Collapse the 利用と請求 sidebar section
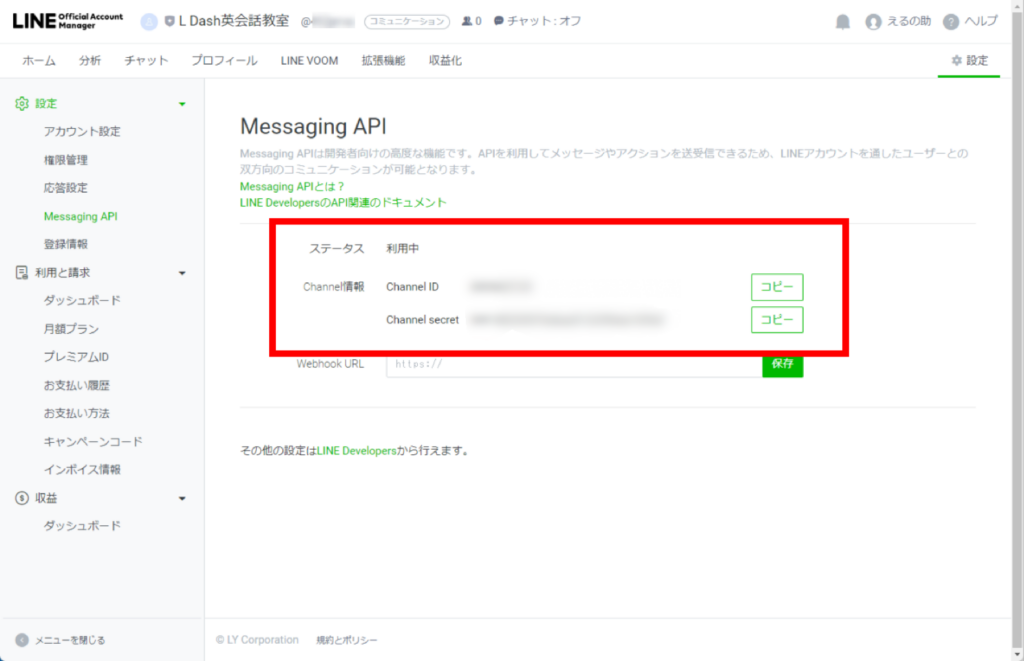 click(182, 273)
